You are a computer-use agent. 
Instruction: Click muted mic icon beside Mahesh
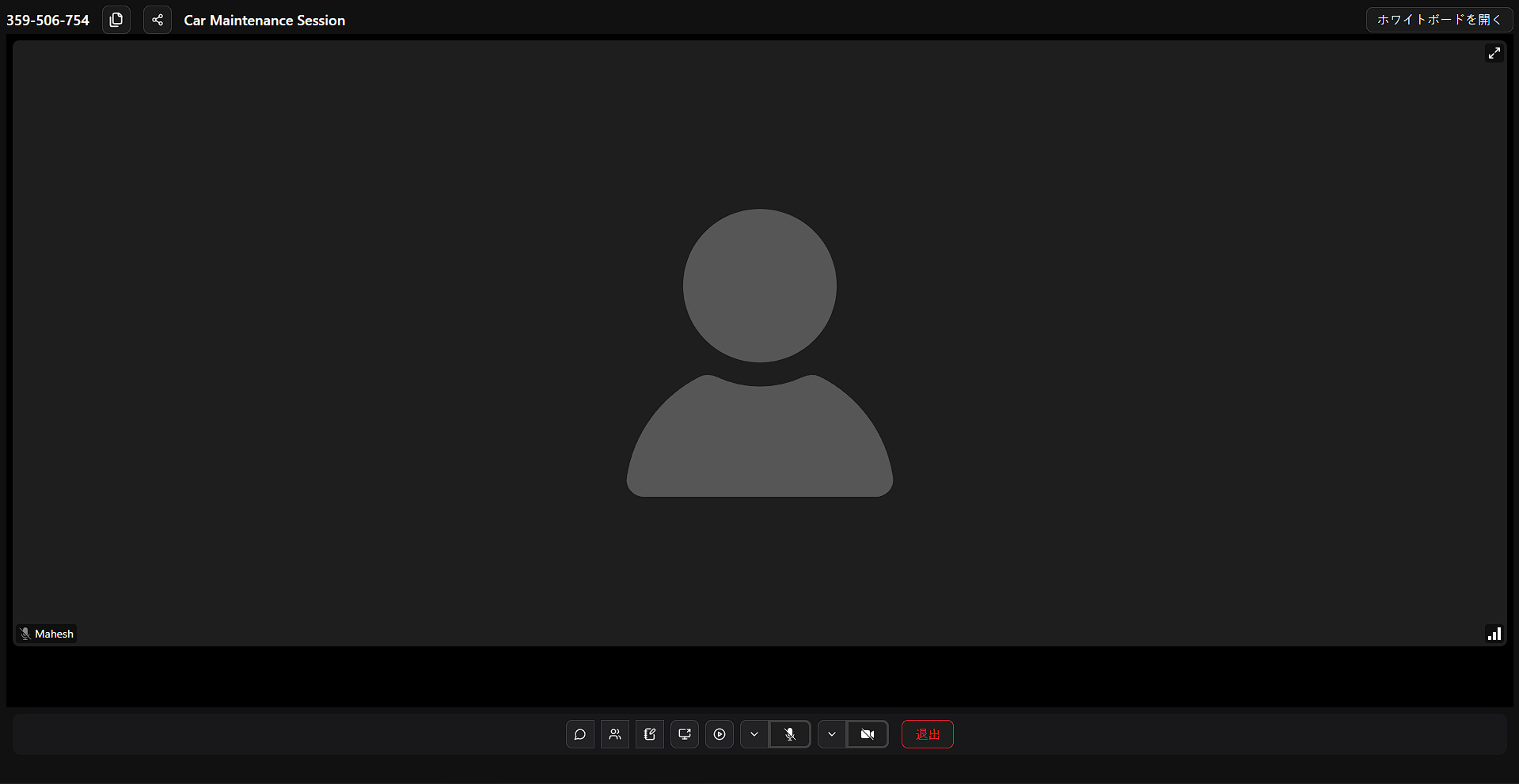[25, 634]
